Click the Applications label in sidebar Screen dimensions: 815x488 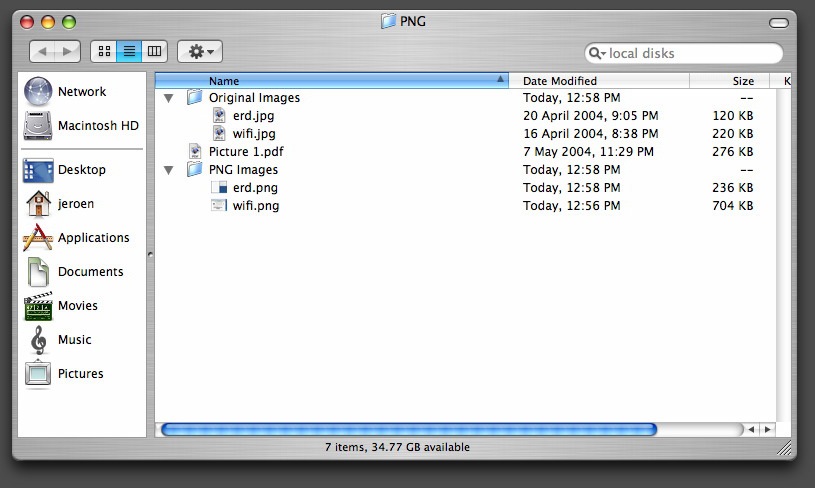[94, 238]
